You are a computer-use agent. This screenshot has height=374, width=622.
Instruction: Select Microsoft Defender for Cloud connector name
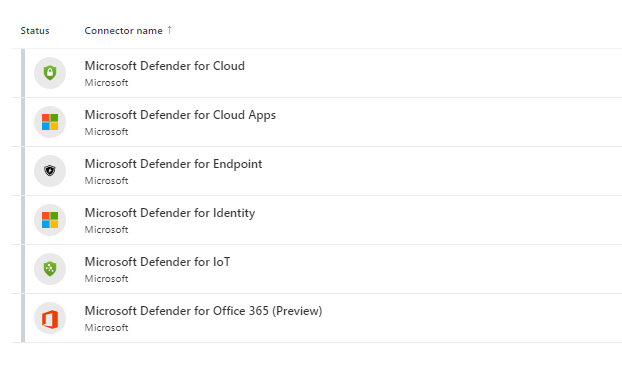(x=165, y=66)
